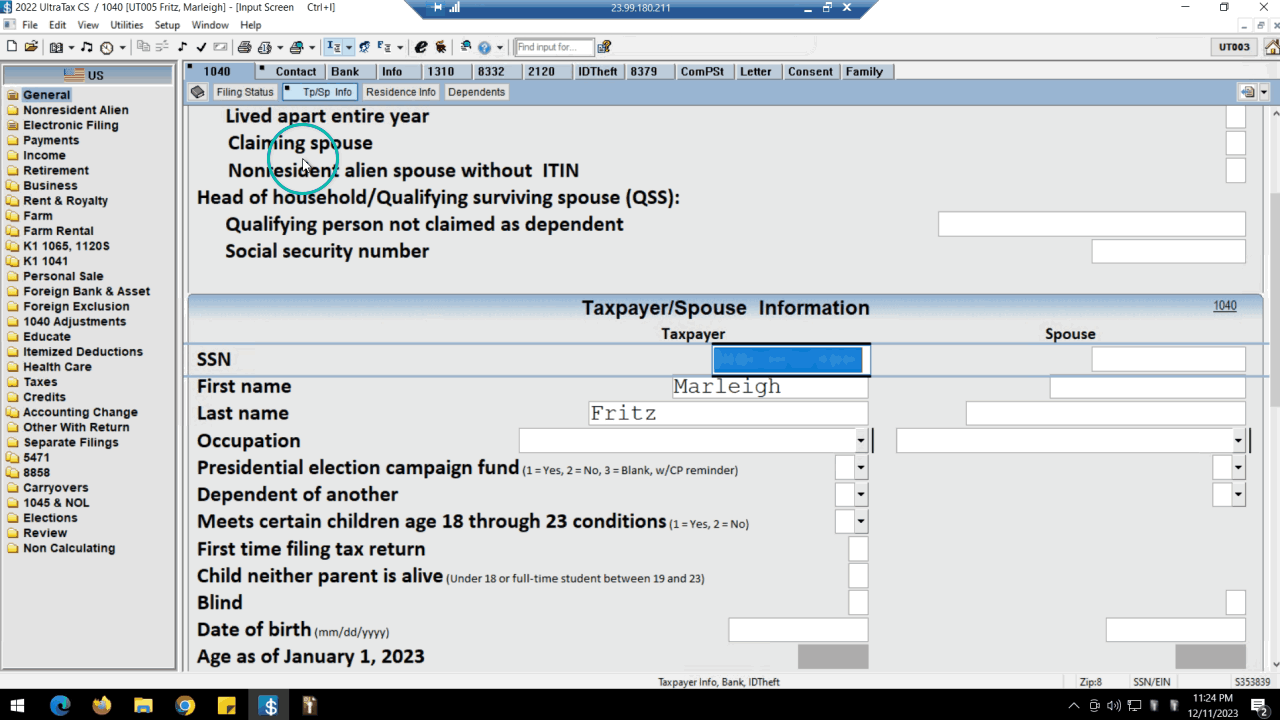
Task: Click the home icon at top right
Action: (x=1272, y=47)
